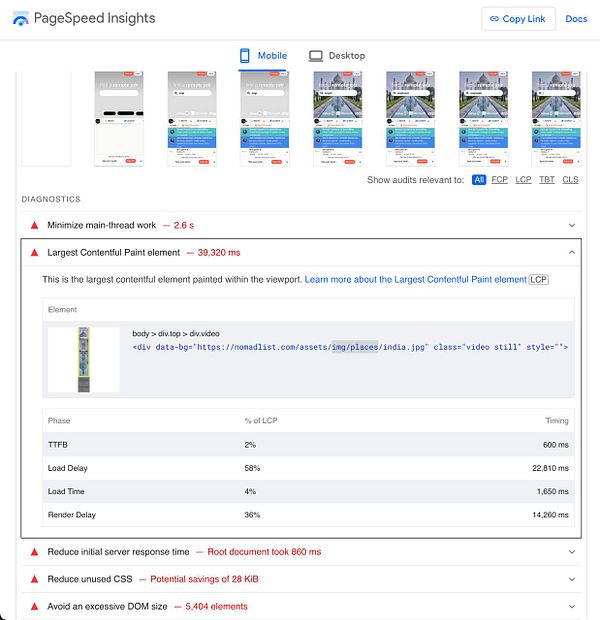
Task: Click the Copy Link button
Action: (x=518, y=19)
